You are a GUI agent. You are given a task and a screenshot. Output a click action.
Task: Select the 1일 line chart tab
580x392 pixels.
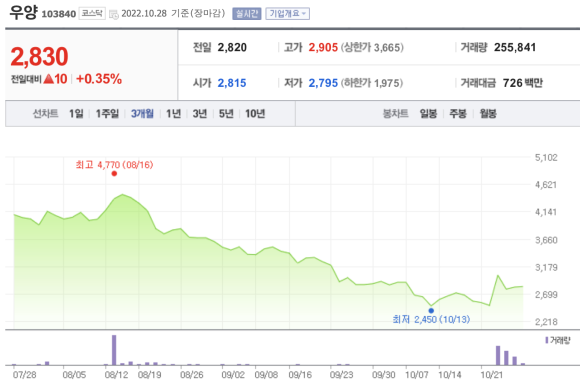[x=76, y=114]
